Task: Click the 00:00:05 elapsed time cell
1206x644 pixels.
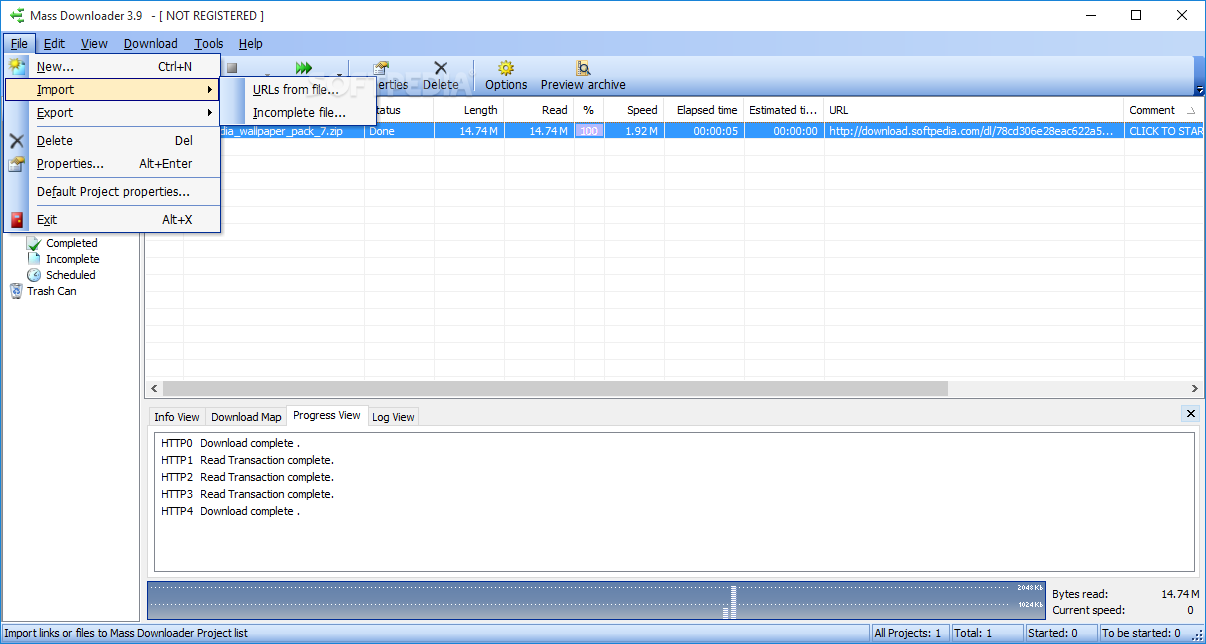Action: click(x=704, y=131)
